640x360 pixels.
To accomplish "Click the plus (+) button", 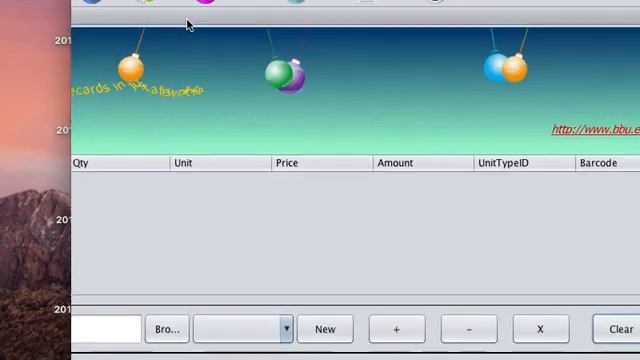I will click(x=397, y=329).
